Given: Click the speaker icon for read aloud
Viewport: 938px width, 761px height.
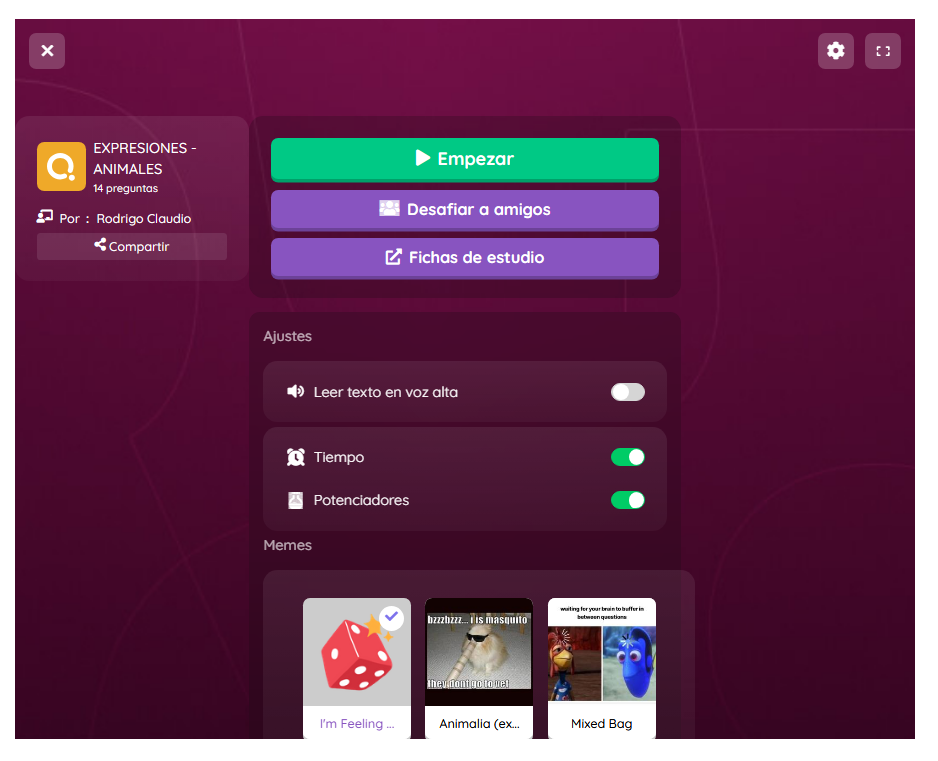Looking at the screenshot, I should 296,391.
